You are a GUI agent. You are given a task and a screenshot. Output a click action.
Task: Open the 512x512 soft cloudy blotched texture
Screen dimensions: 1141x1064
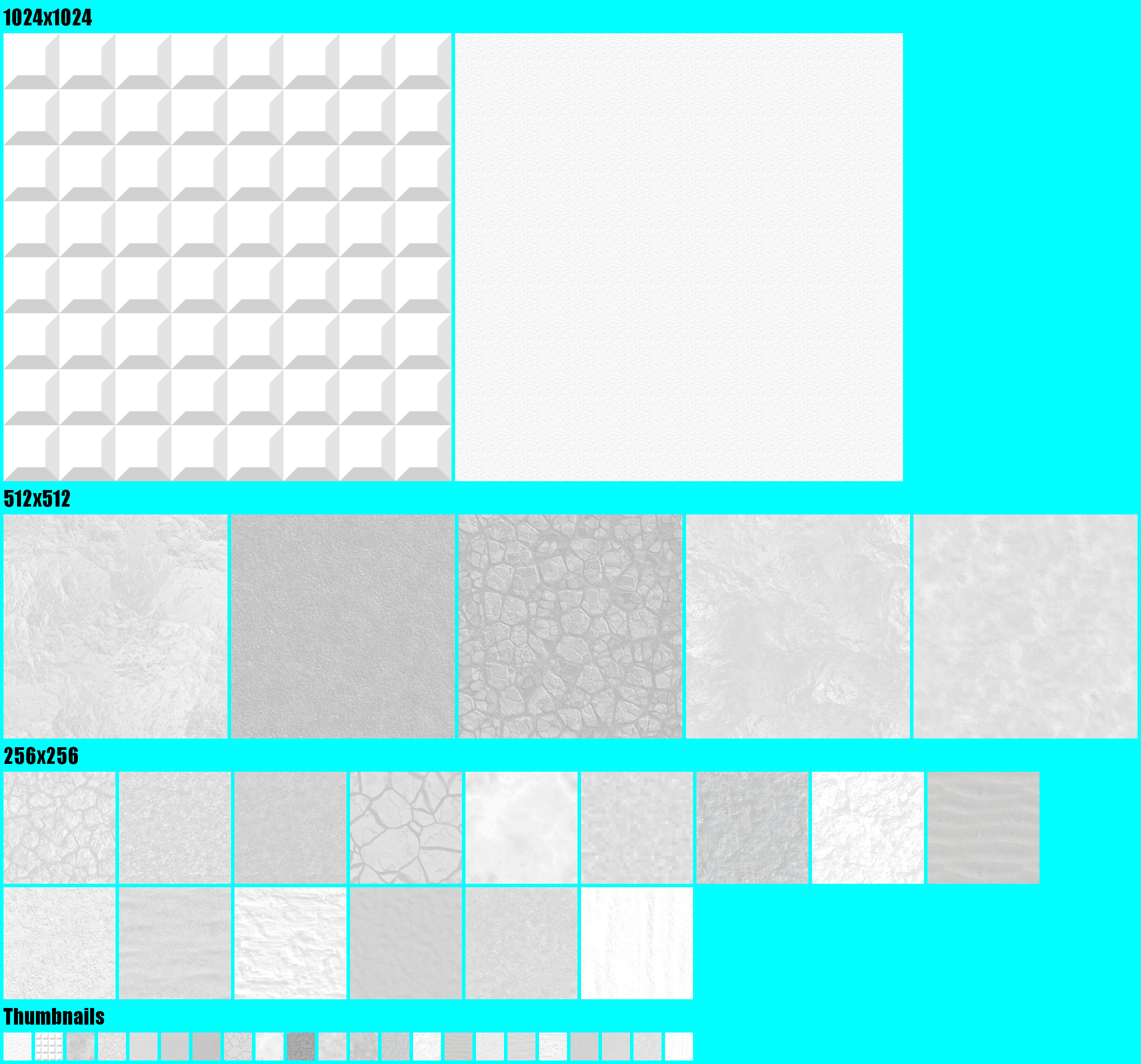click(1025, 626)
